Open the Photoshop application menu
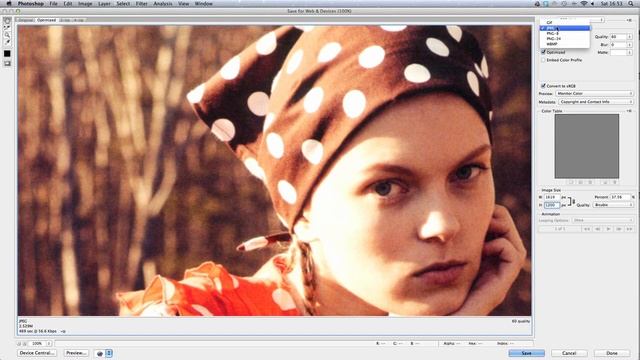640x360 pixels. click(x=31, y=4)
